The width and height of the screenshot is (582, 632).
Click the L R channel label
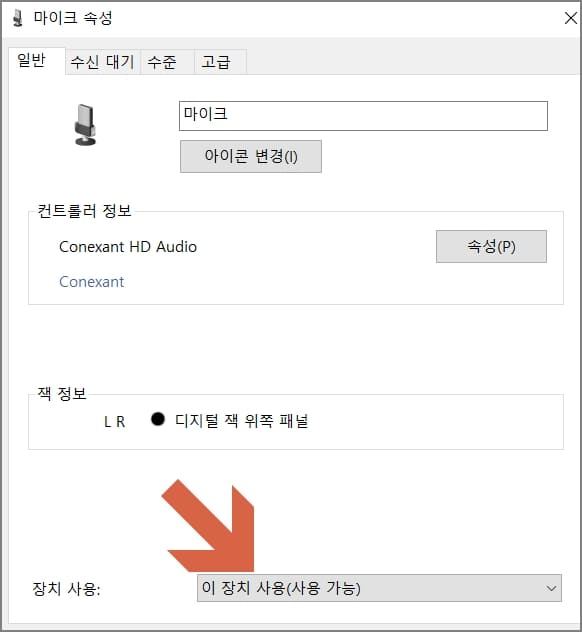114,422
